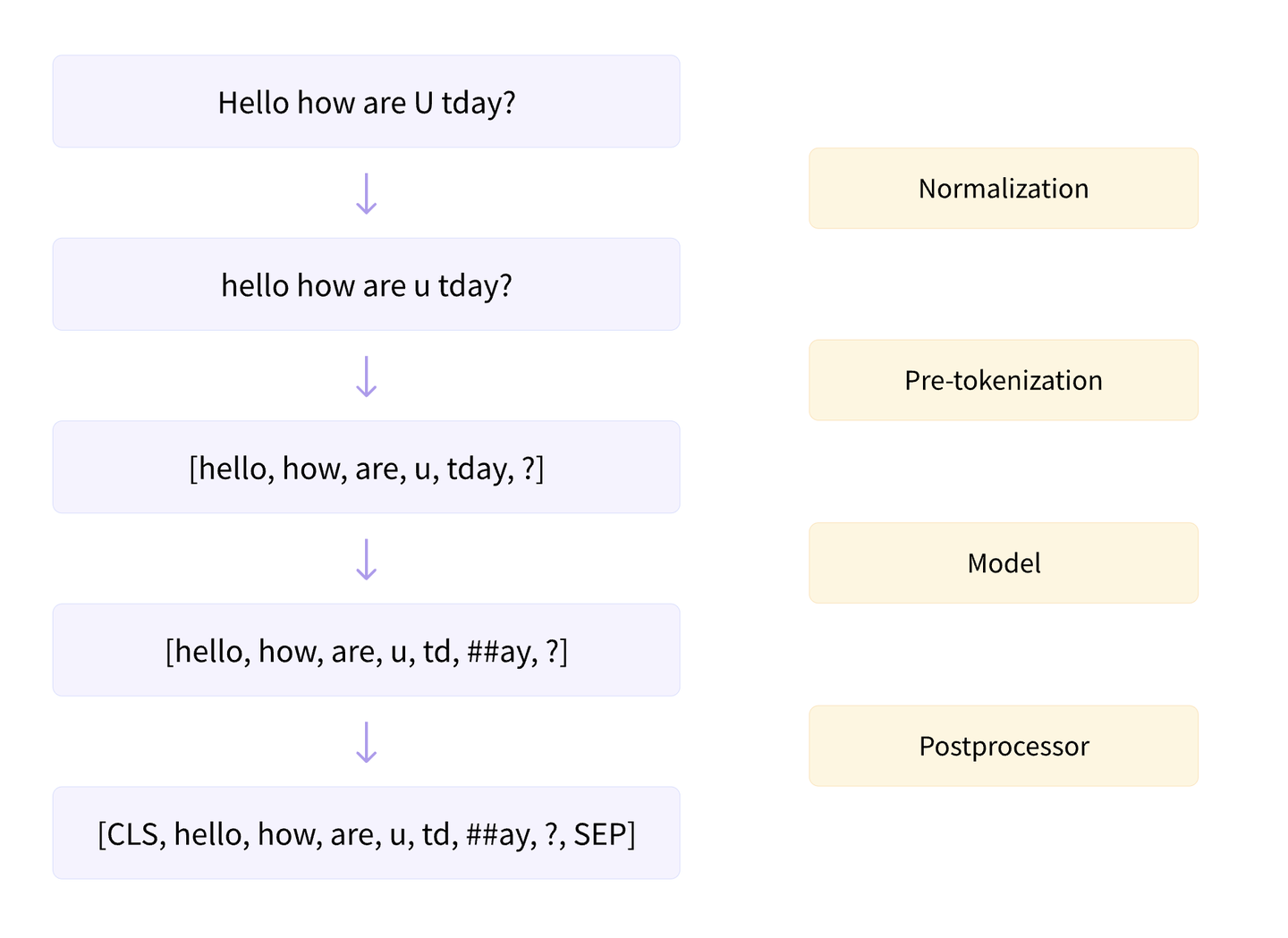This screenshot has height=938, width=1288.
Task: Click capitalized "Hello" in the top sentence
Action: point(254,103)
